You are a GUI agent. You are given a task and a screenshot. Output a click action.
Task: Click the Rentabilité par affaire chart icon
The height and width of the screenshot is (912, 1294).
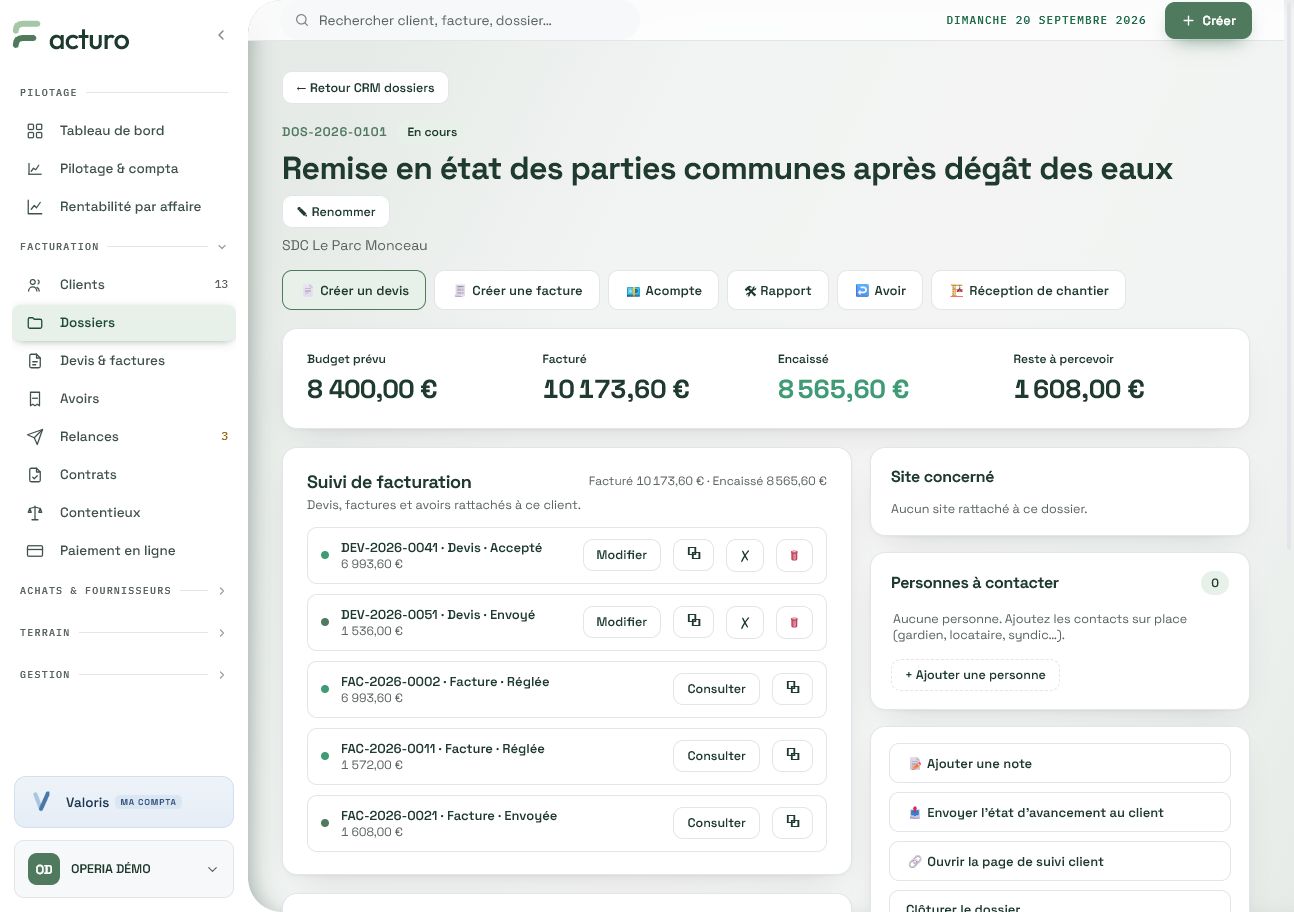[35, 207]
